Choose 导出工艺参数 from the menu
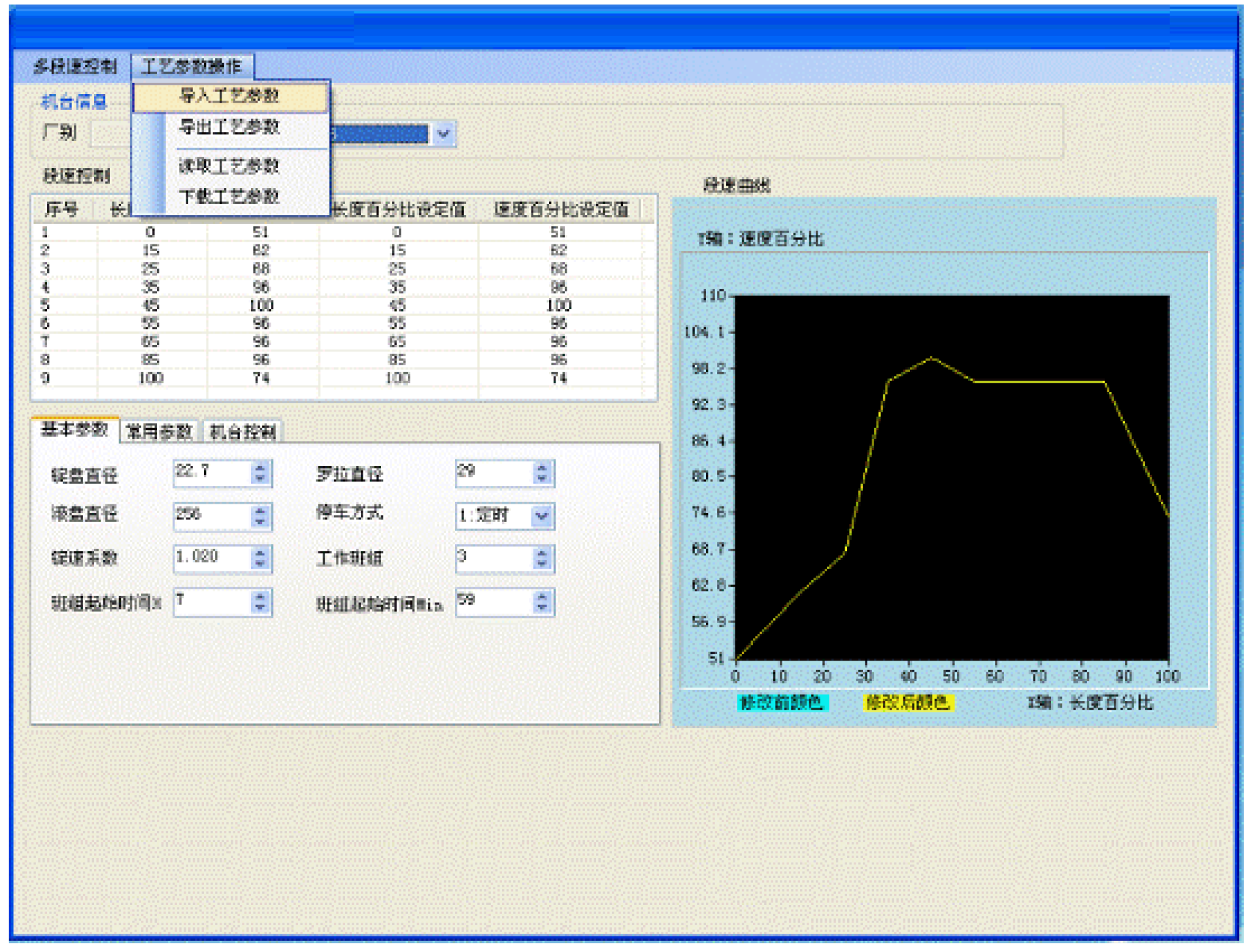This screenshot has width=1255, height=952. click(x=230, y=127)
